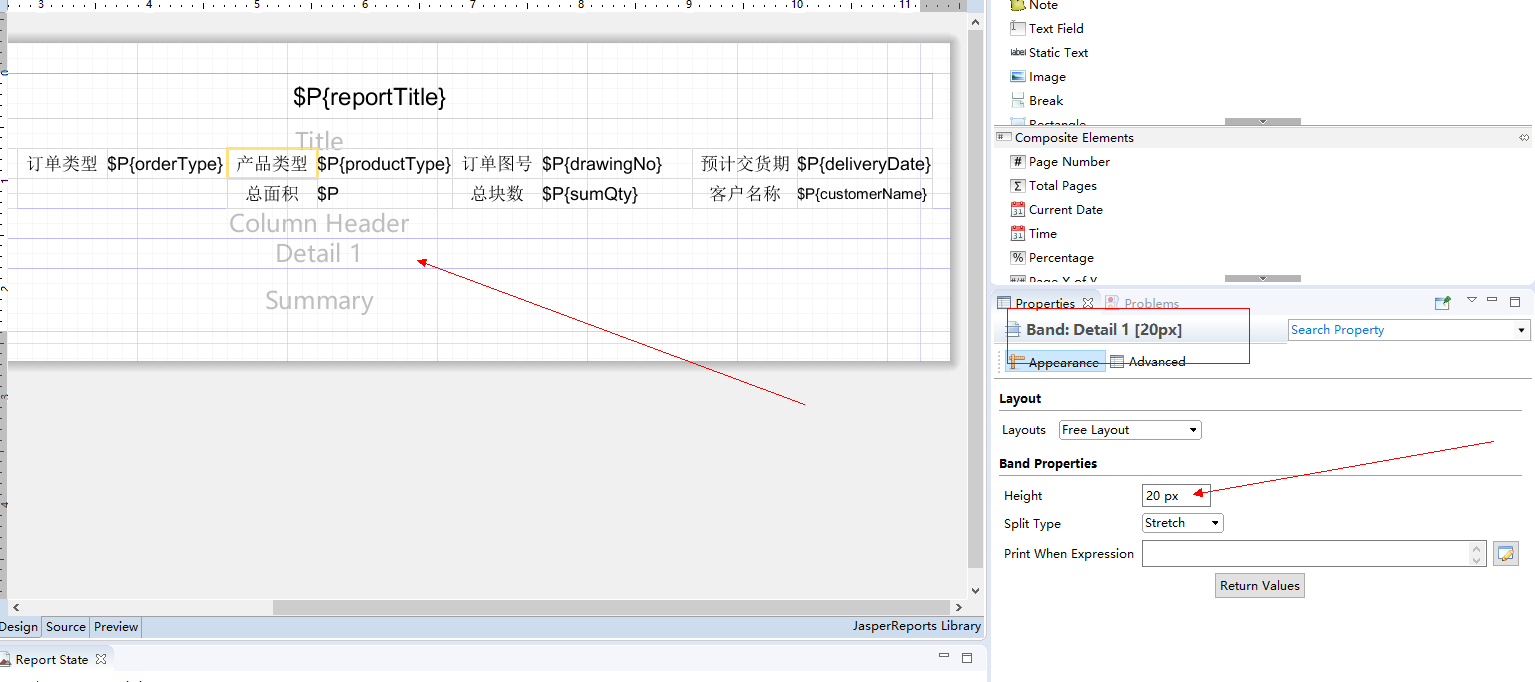This screenshot has height=682, width=1535.
Task: Pick the Current Date calendar icon
Action: pyautogui.click(x=1018, y=209)
